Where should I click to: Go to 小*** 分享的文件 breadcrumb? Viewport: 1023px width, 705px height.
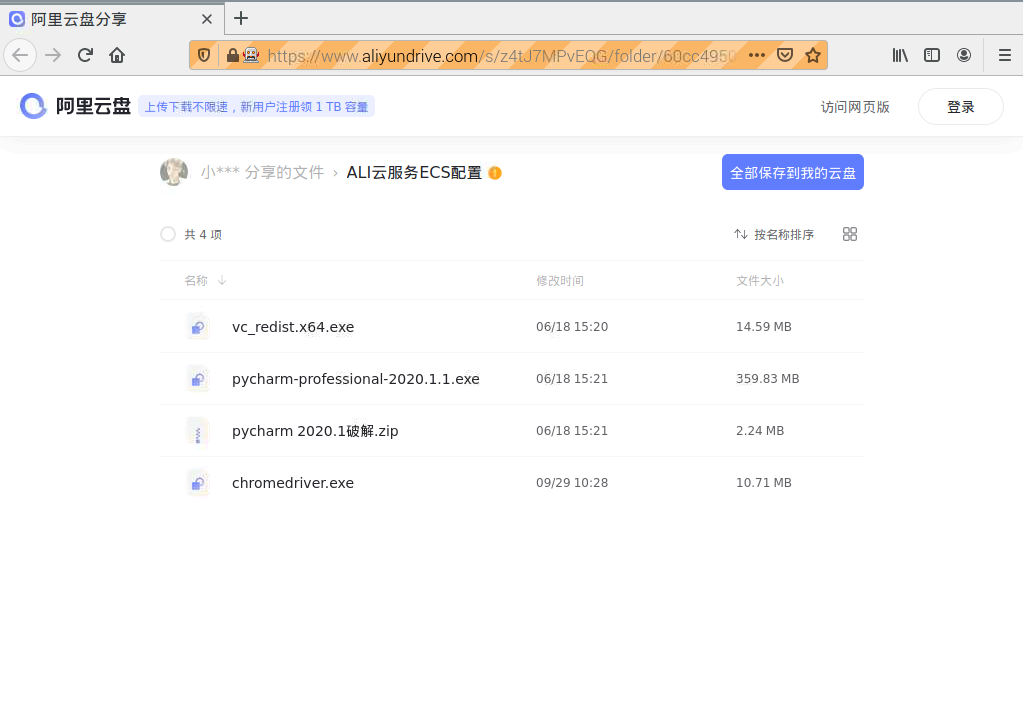262,172
